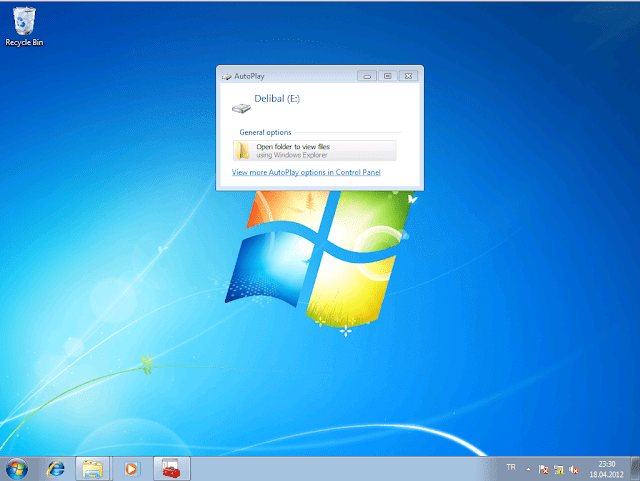Open the TR input language selector
This screenshot has height=481, width=640.
(511, 467)
